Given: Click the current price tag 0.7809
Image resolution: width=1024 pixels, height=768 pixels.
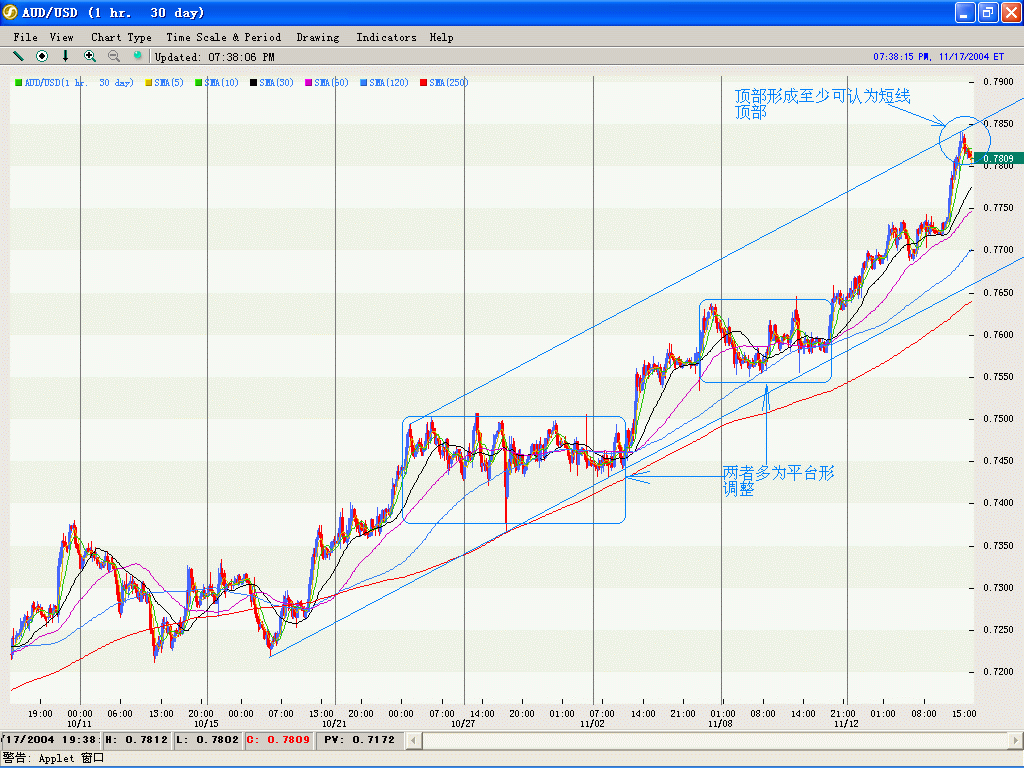Looking at the screenshot, I should [x=998, y=158].
